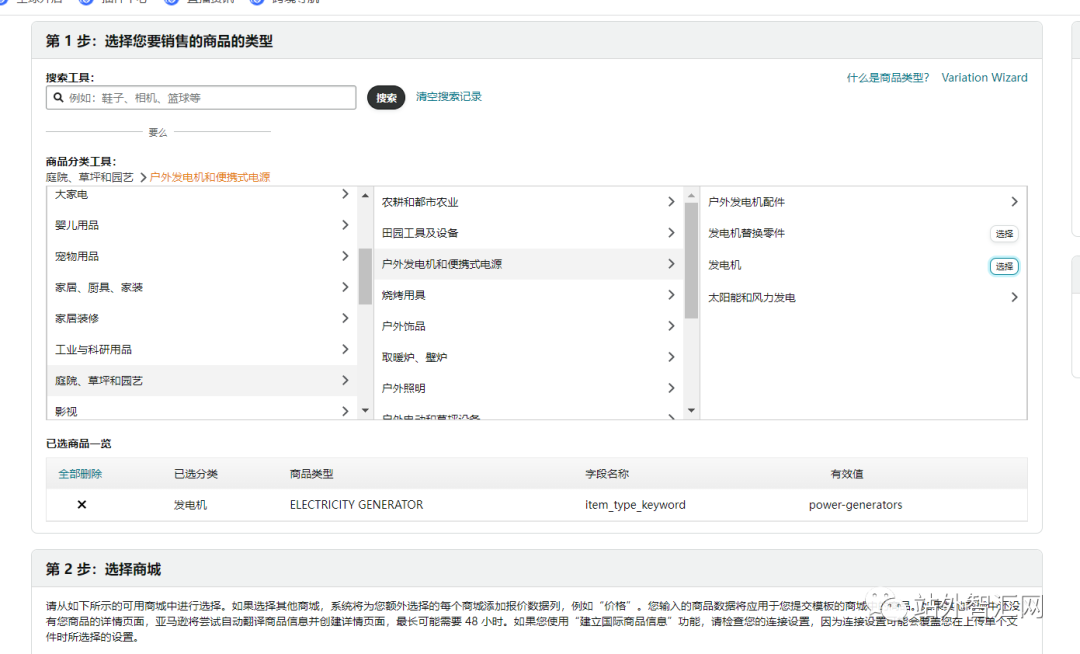Click 全部删除 to remove all selections
This screenshot has width=1080, height=654.
[80, 474]
